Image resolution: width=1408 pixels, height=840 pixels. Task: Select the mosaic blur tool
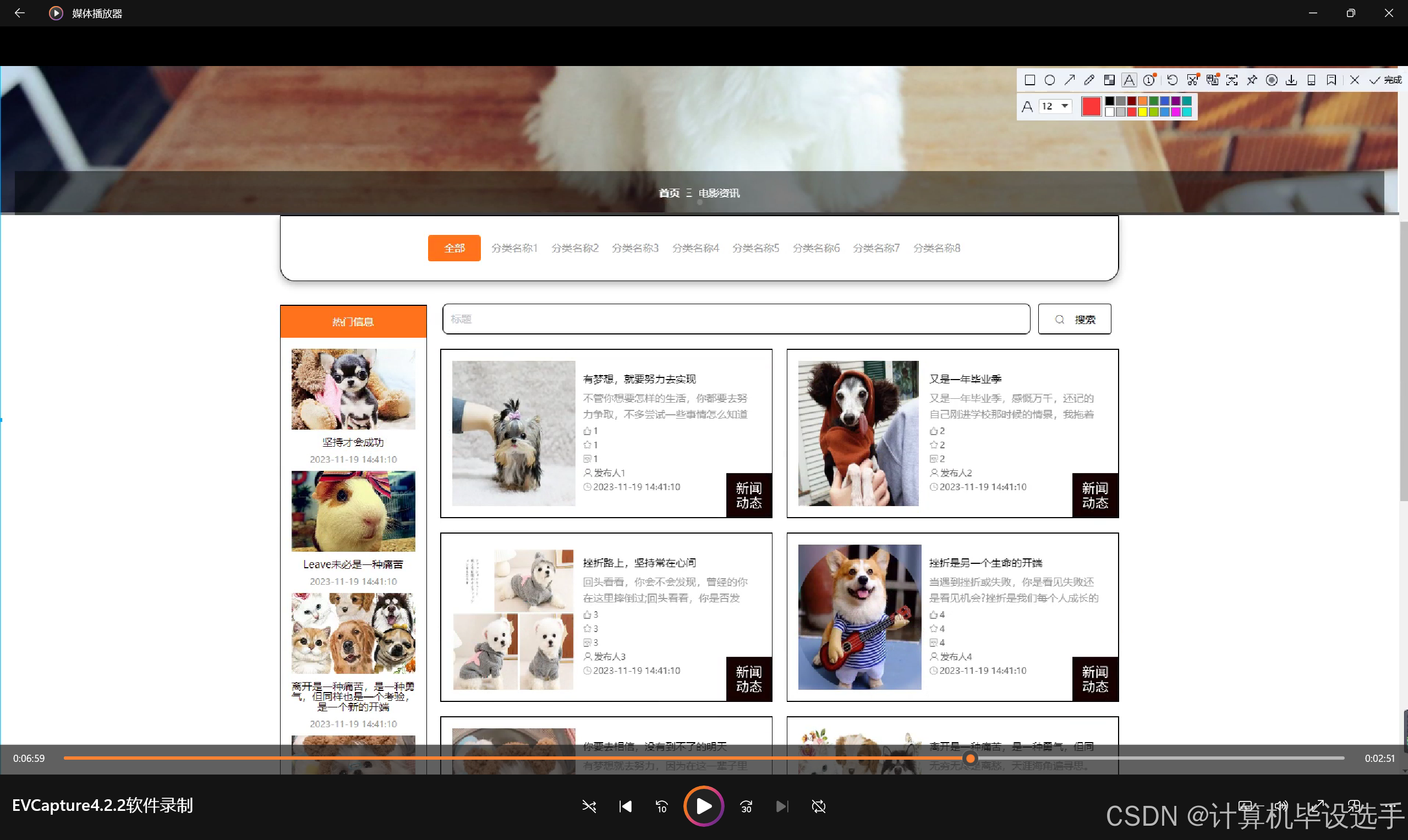coord(1109,80)
